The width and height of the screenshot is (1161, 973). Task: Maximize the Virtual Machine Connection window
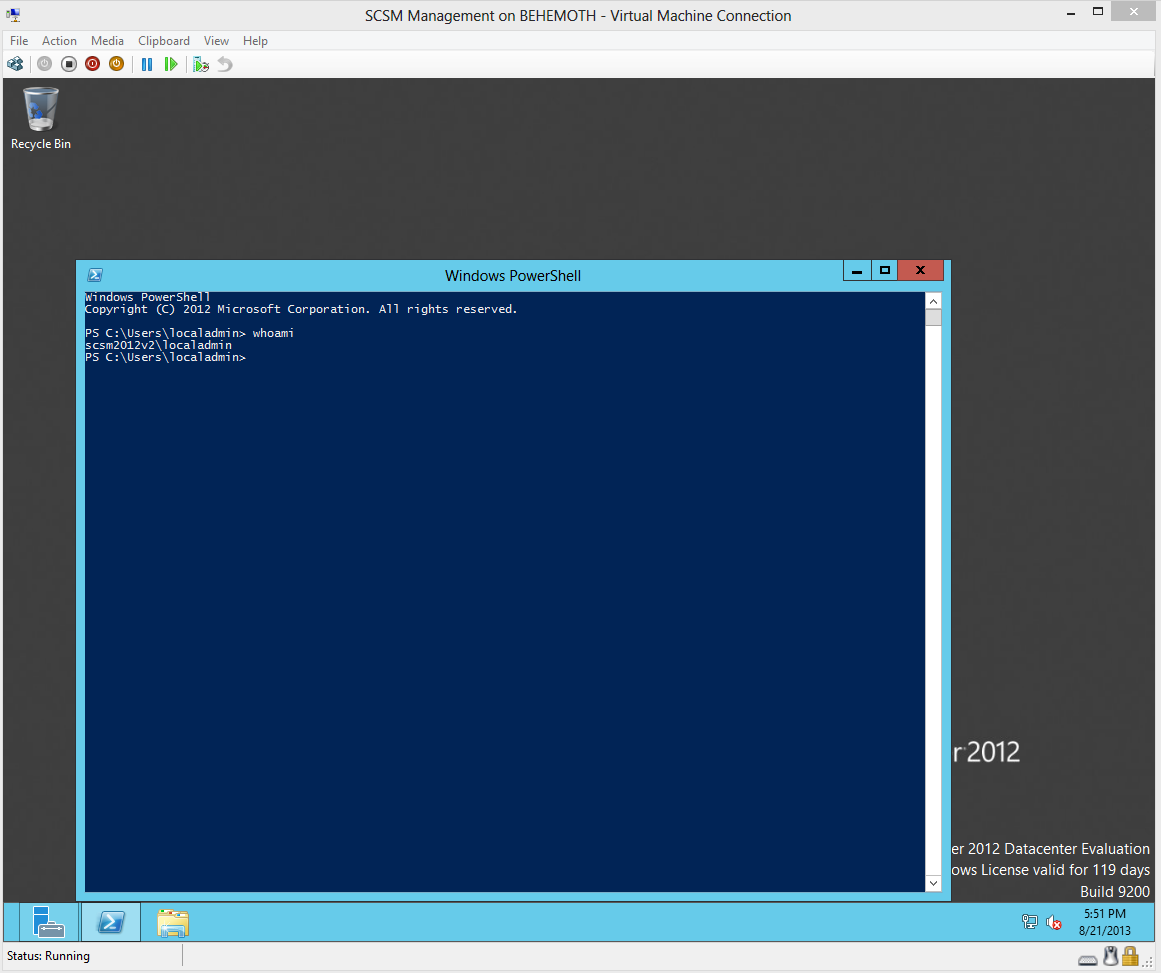click(1098, 11)
